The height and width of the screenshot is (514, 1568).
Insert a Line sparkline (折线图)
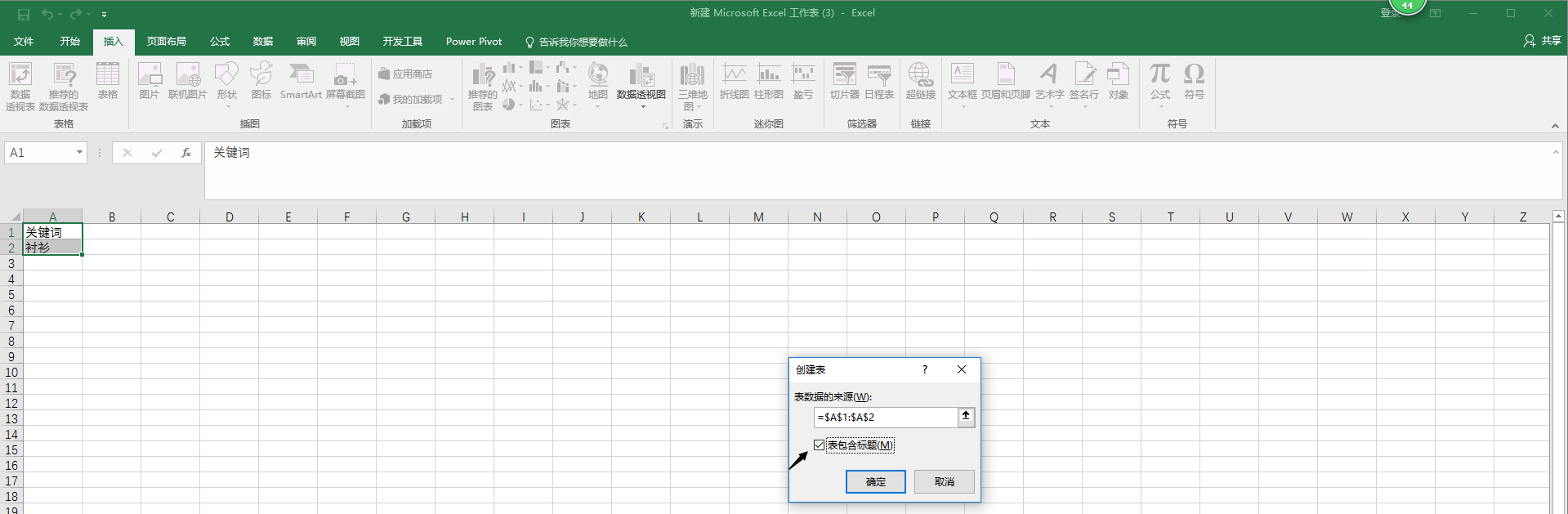[735, 81]
